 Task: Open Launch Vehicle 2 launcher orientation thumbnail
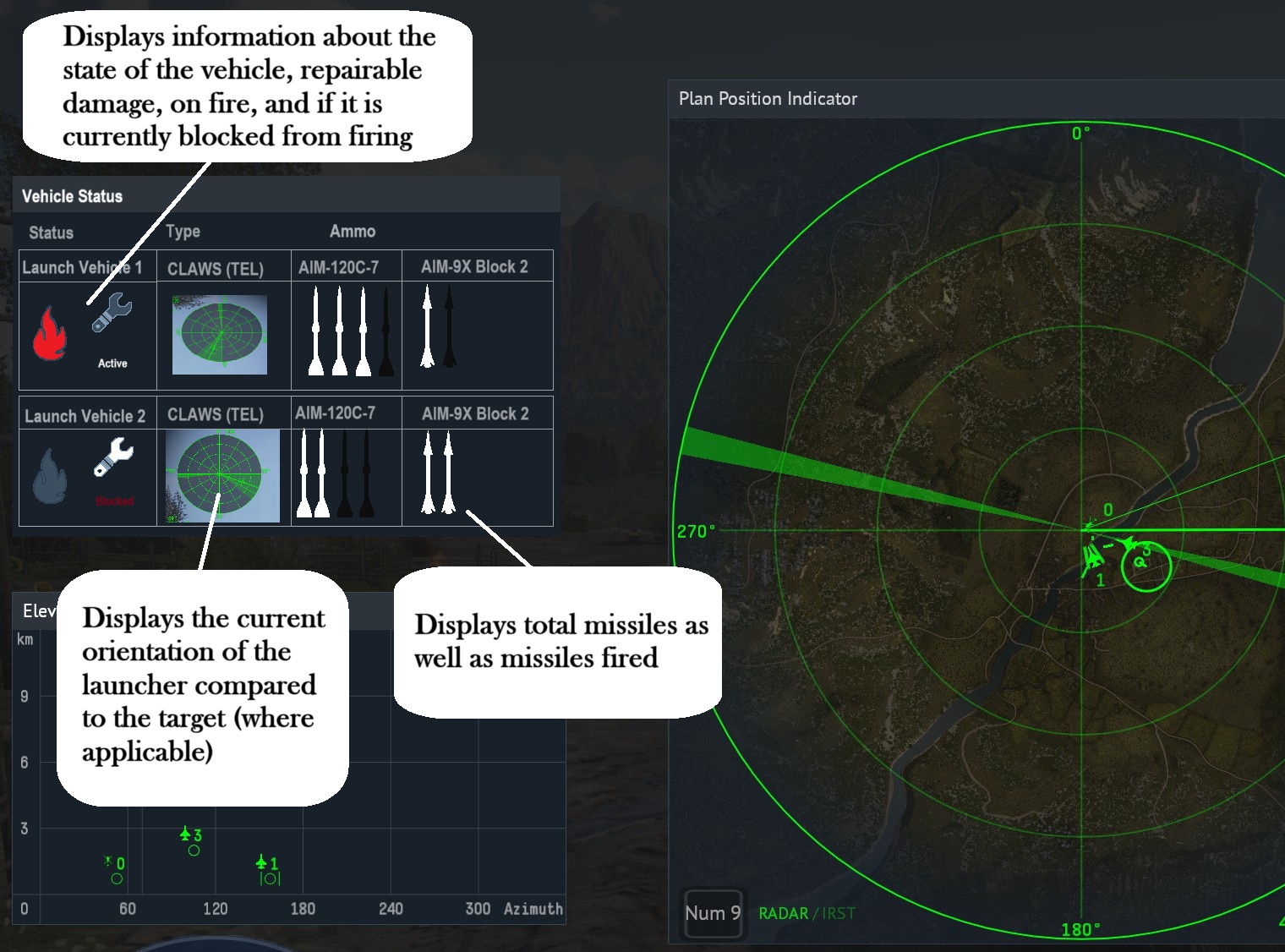tap(221, 476)
